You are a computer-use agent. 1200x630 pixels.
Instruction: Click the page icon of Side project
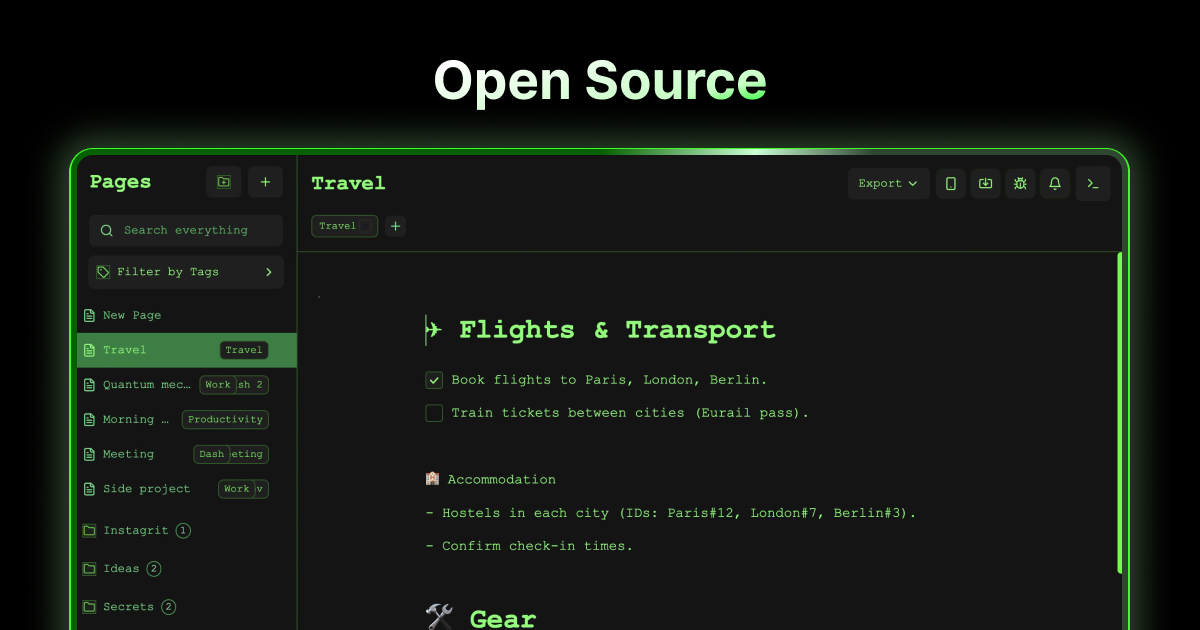(x=90, y=489)
